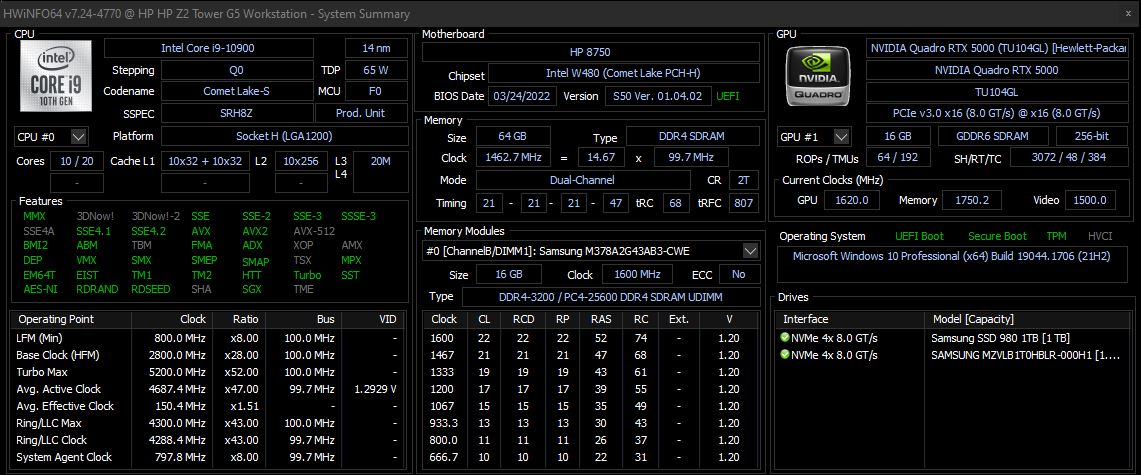Click the Dual-Channel mode field
The height and width of the screenshot is (475, 1141).
tap(583, 180)
